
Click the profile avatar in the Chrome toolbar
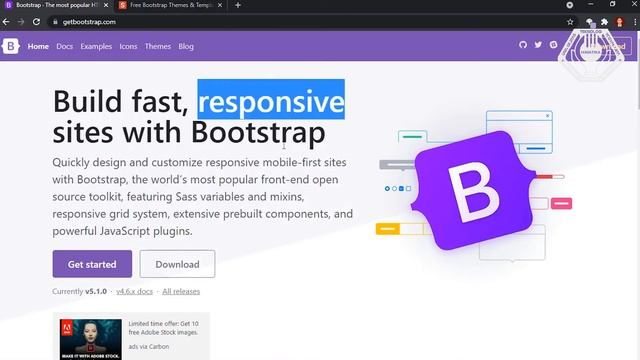(x=620, y=22)
